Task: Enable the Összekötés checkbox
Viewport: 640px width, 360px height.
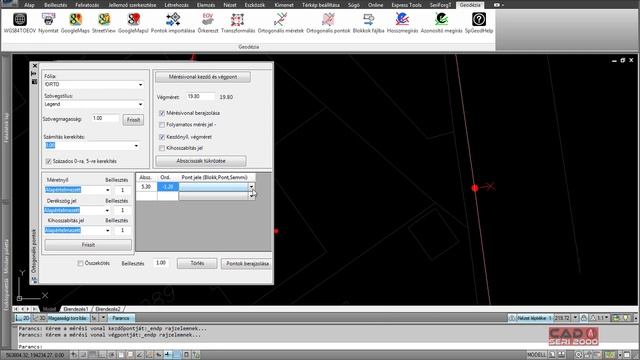Action: tap(80, 263)
